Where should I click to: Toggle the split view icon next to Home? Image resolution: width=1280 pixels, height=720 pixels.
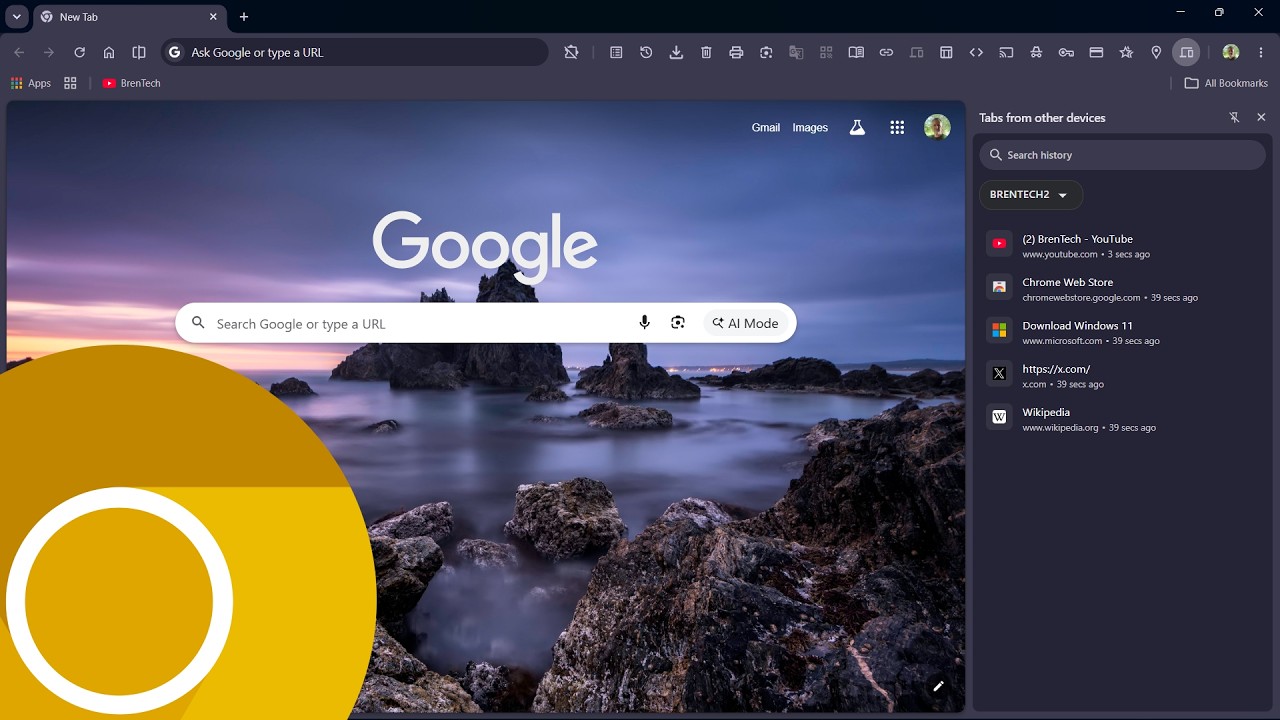click(139, 52)
